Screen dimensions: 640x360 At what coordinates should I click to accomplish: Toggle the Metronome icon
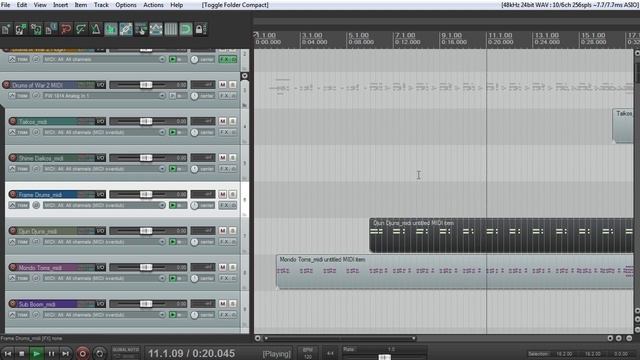point(96,29)
